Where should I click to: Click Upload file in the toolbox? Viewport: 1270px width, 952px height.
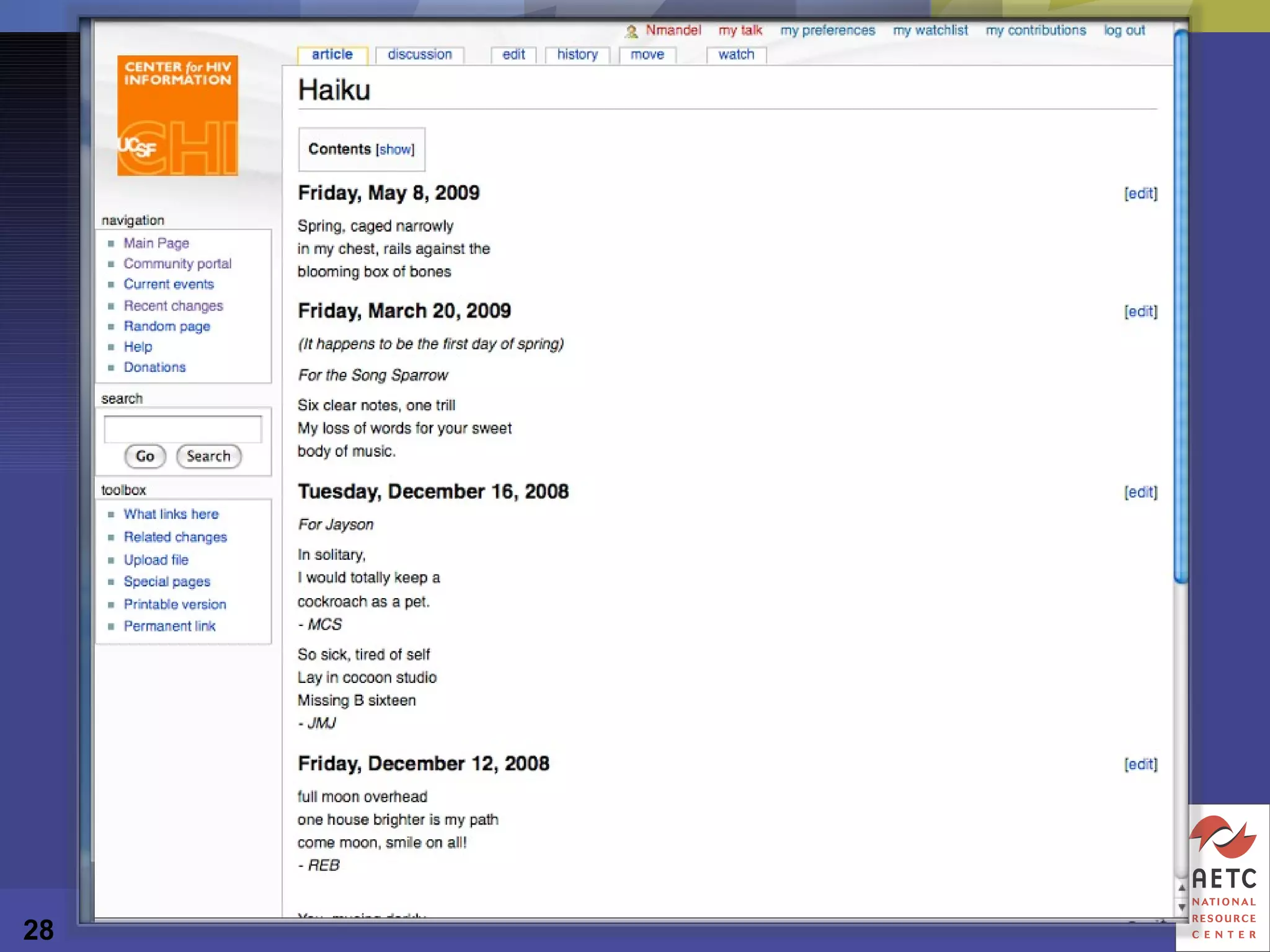tap(156, 560)
